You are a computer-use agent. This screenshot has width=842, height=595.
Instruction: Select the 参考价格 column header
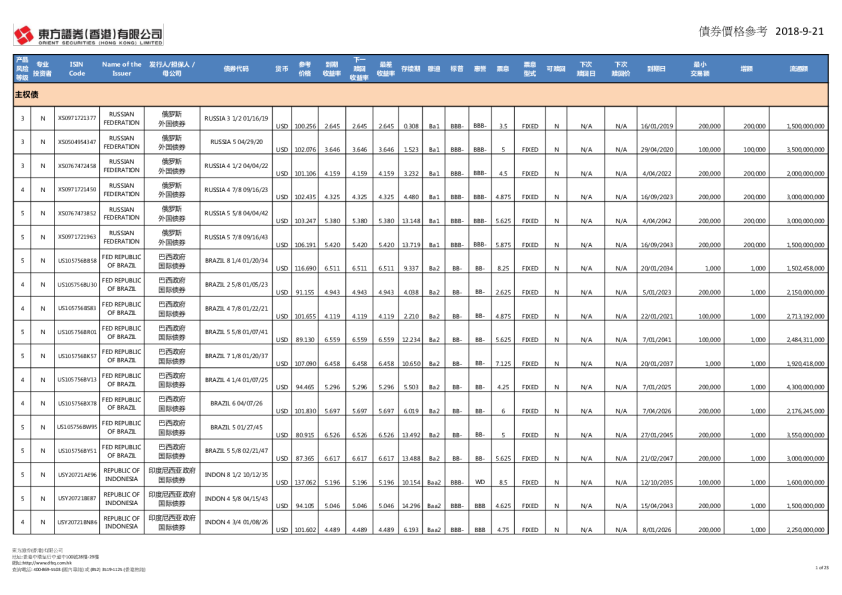point(305,69)
